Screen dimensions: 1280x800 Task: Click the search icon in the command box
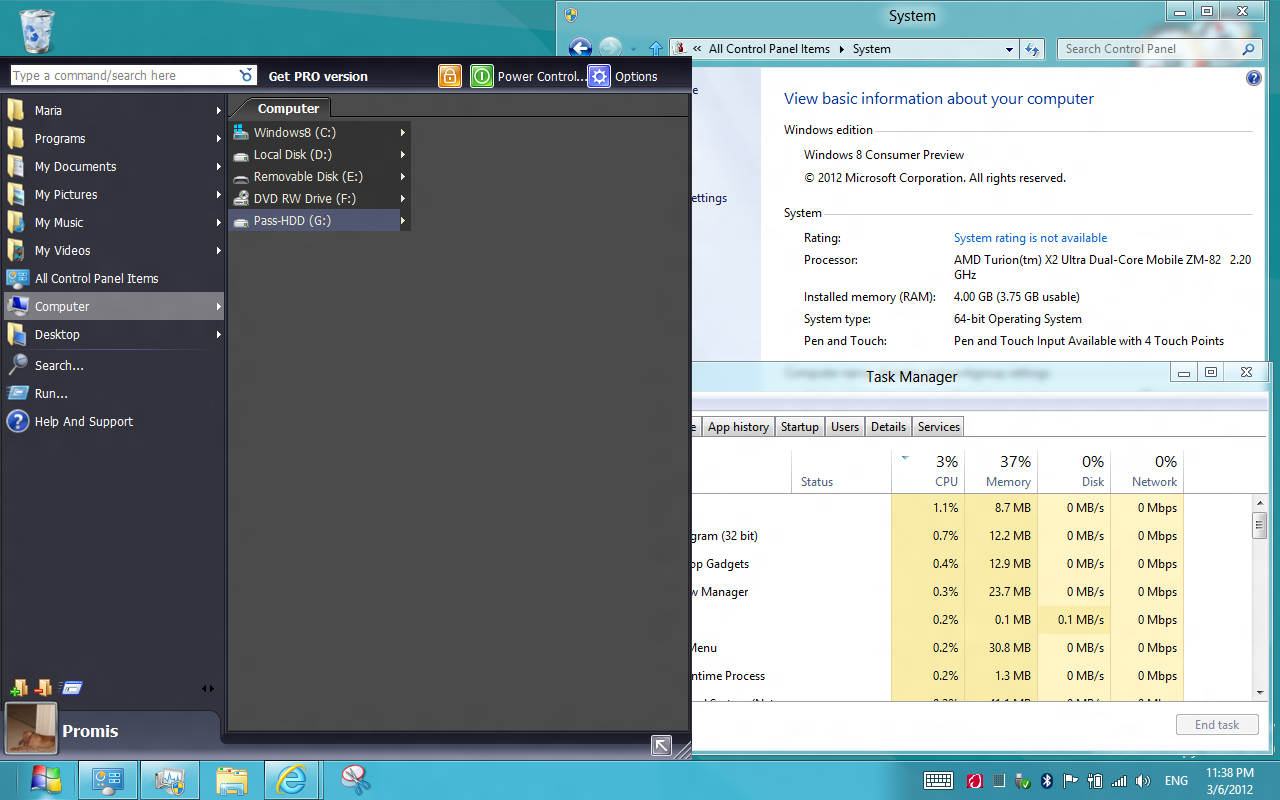[x=247, y=76]
